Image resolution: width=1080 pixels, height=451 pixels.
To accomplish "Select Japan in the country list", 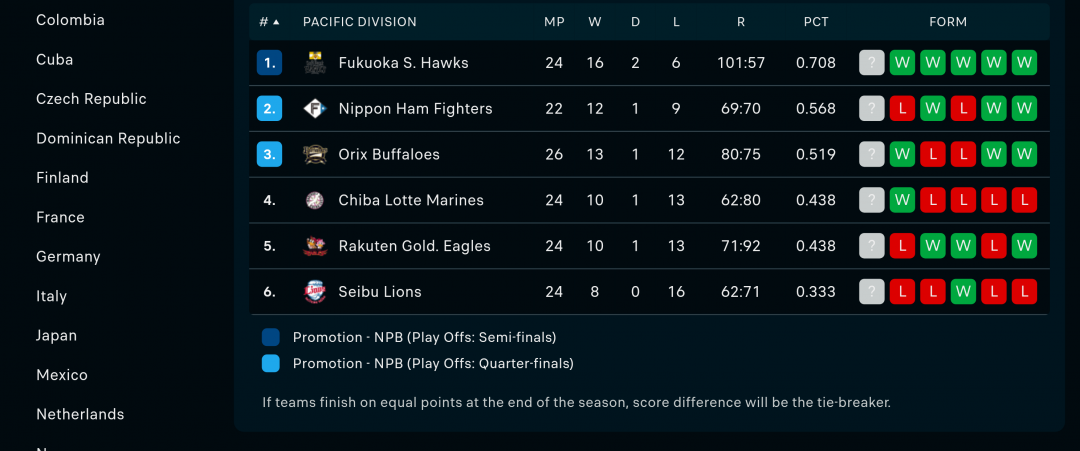I will [x=56, y=335].
